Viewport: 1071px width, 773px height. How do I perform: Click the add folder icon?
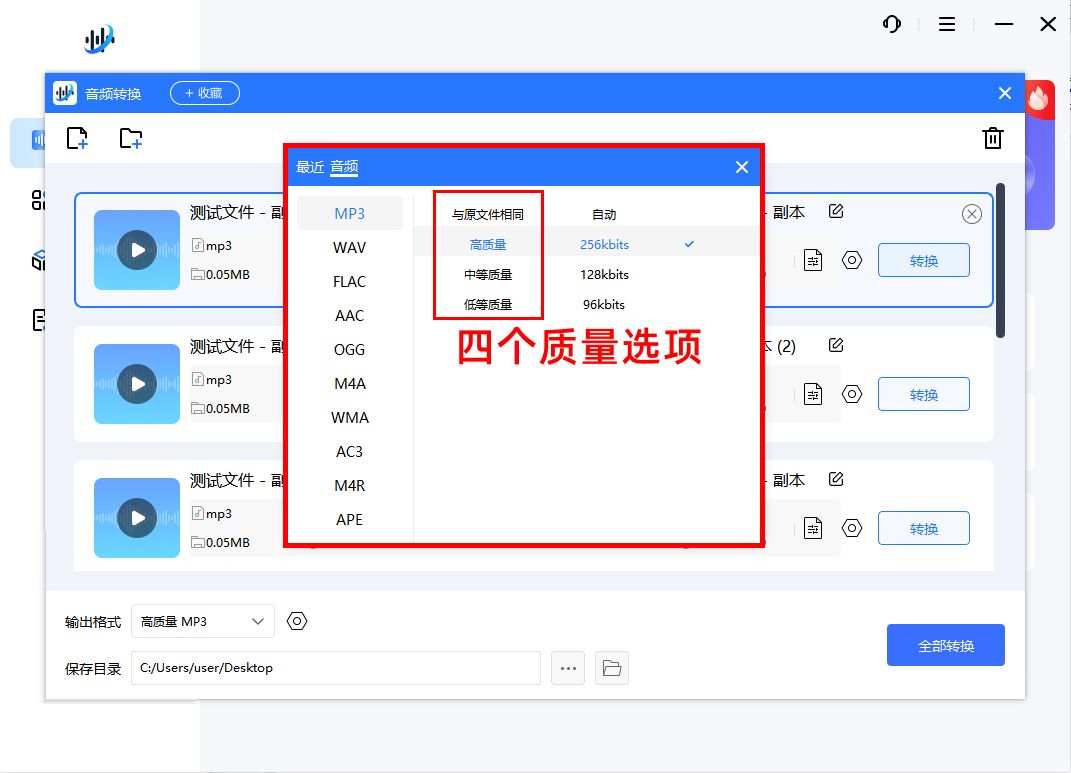[129, 140]
